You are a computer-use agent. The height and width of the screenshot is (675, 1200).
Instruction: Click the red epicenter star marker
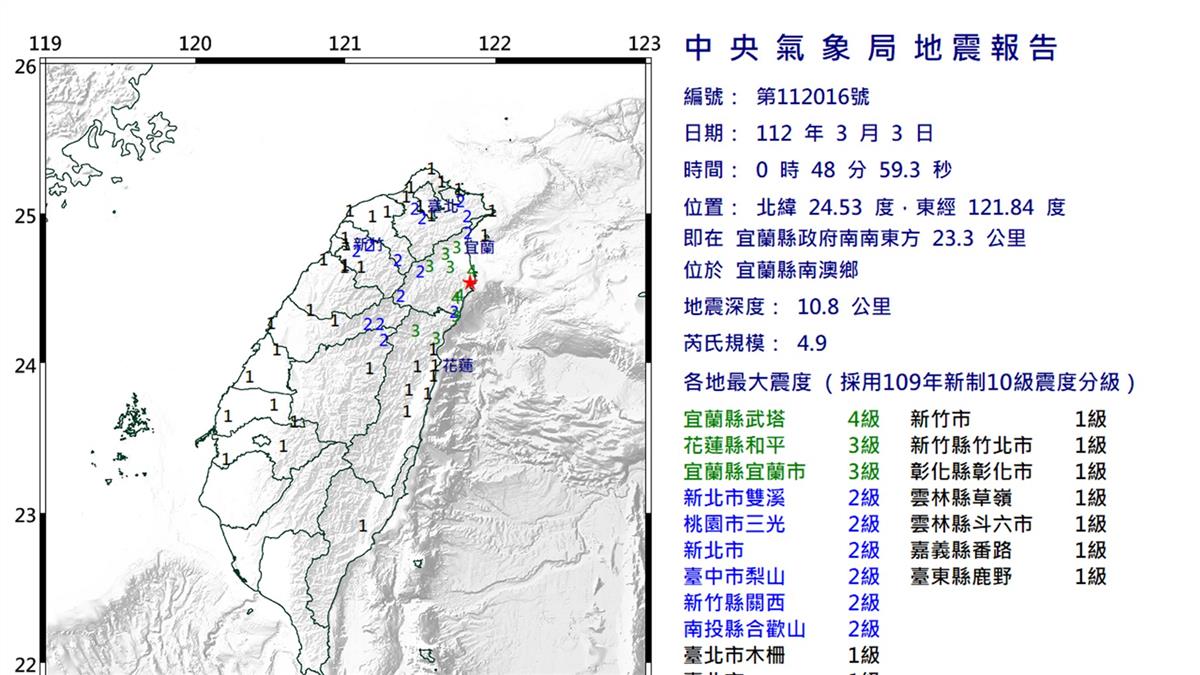[470, 283]
